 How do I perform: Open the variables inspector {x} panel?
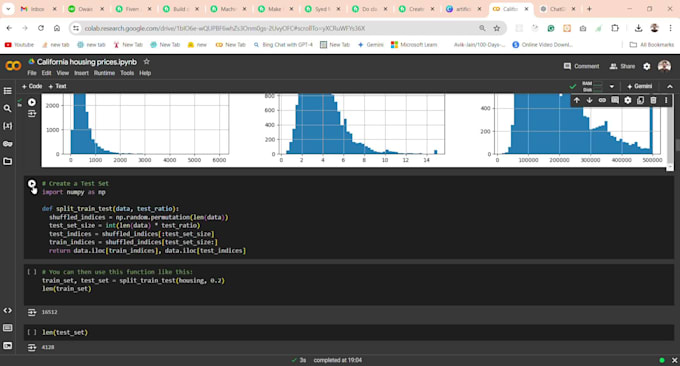coord(7,126)
